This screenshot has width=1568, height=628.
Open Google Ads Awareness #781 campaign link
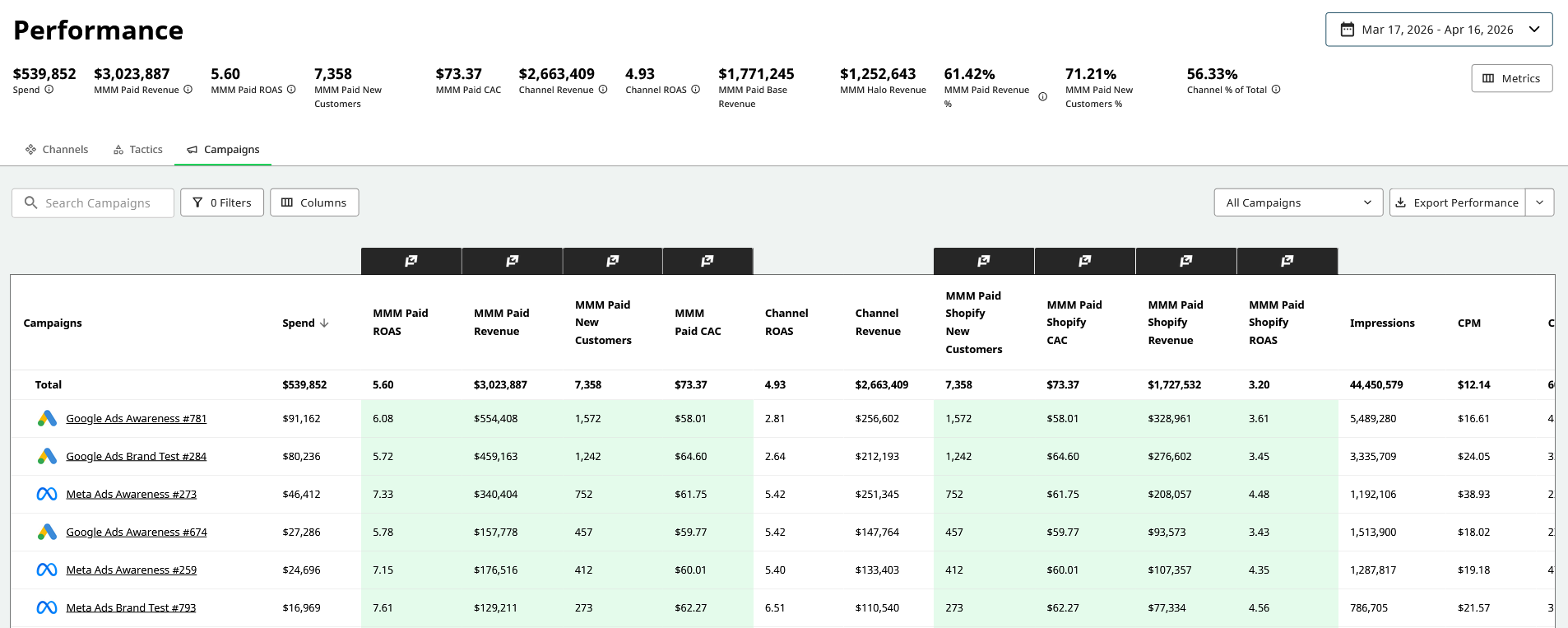coord(137,419)
